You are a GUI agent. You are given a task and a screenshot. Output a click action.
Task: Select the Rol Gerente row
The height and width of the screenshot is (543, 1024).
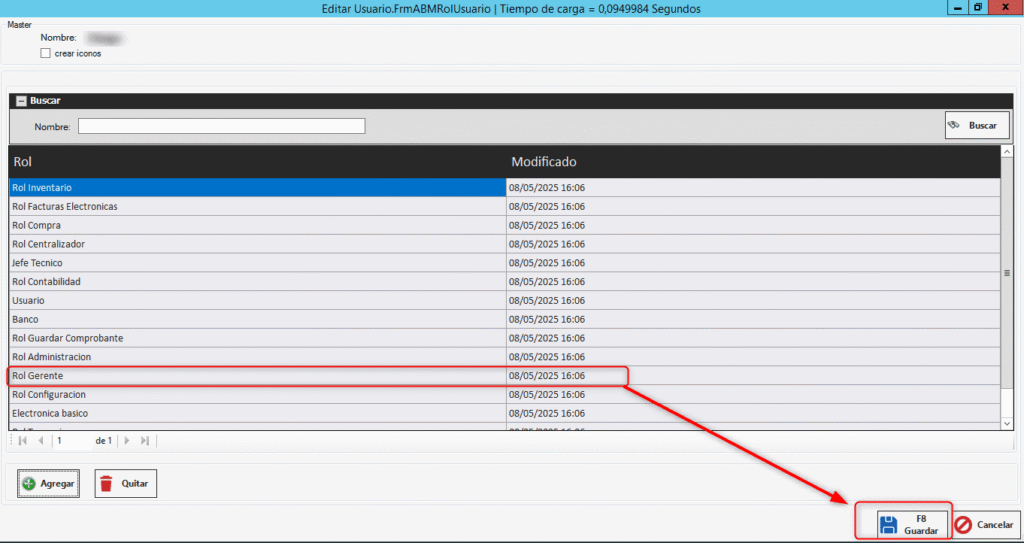point(257,376)
